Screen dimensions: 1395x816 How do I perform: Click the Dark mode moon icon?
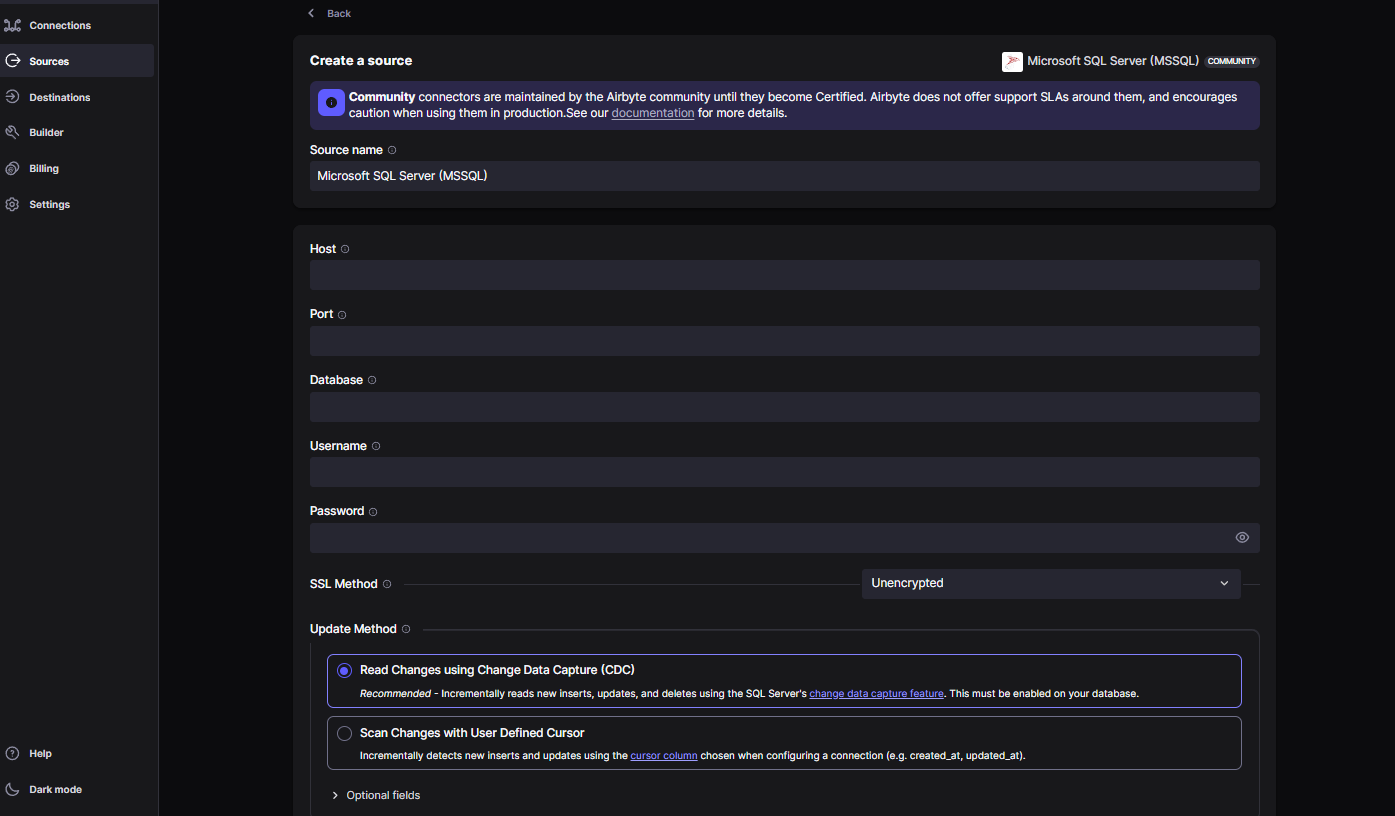click(12, 789)
